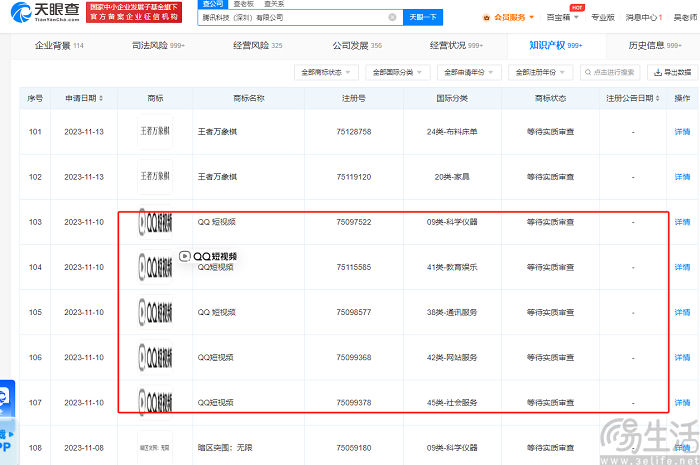Export data with the 导出数据 button

pyautogui.click(x=672, y=72)
